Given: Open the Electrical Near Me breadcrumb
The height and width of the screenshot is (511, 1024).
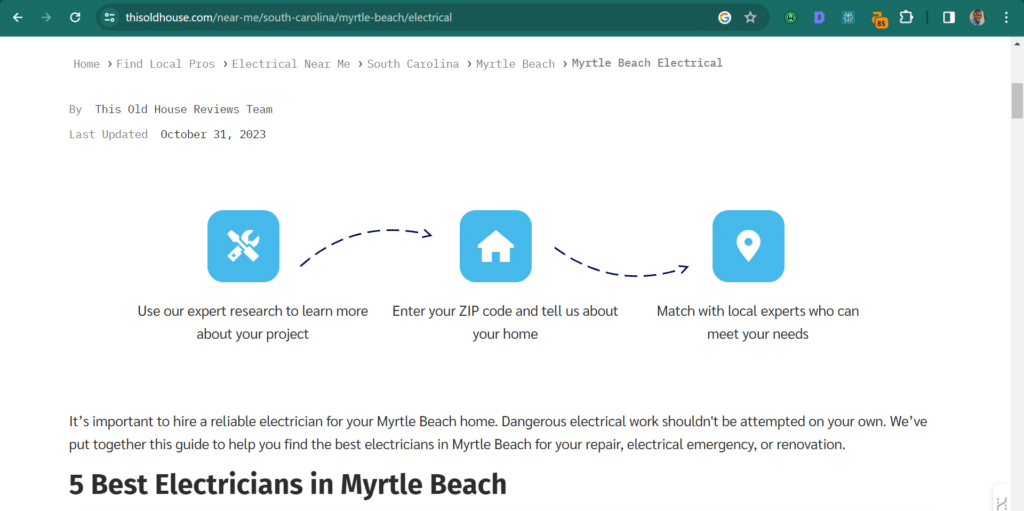Looking at the screenshot, I should coord(291,64).
